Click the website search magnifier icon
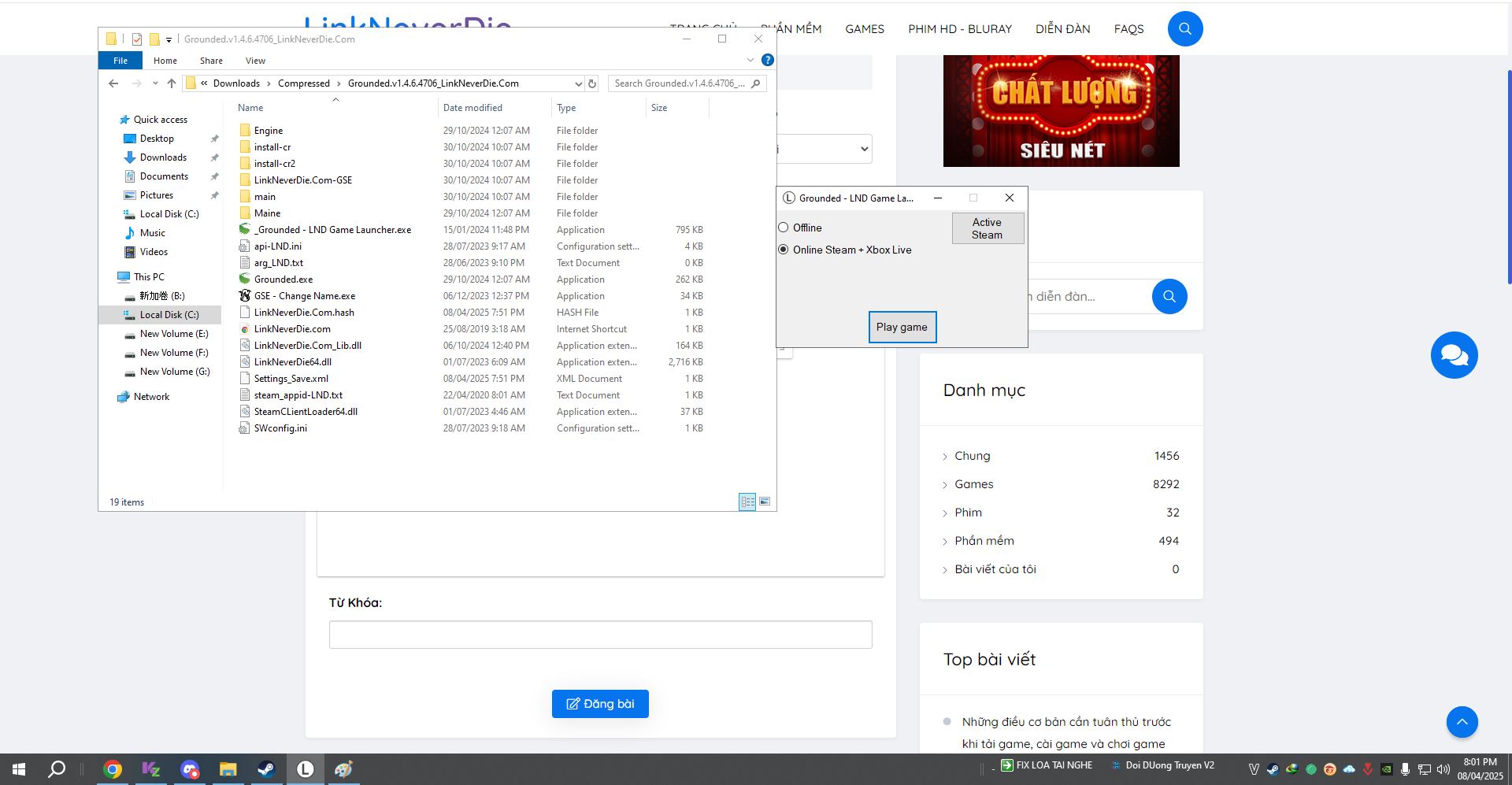The width and height of the screenshot is (1512, 785). coord(1184,29)
